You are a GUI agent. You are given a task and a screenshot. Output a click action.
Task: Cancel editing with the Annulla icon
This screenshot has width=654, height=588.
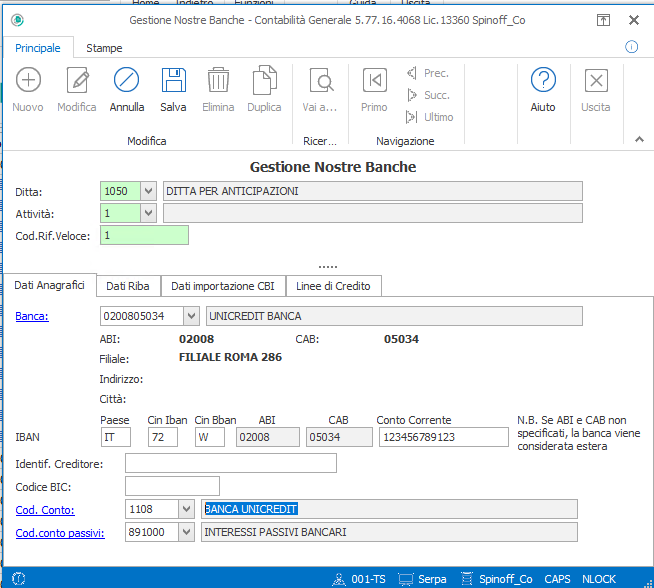[x=126, y=80]
